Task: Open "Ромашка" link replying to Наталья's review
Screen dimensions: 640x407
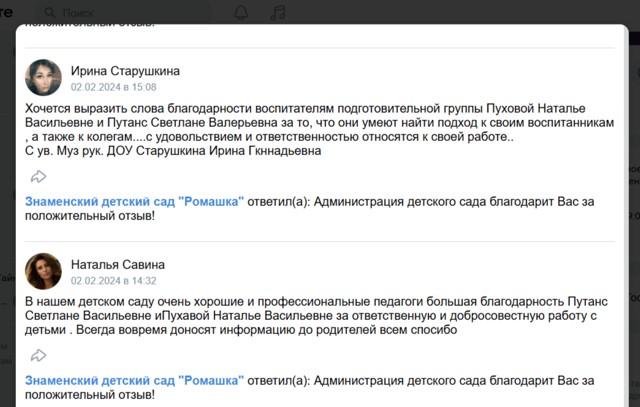Action: (134, 380)
